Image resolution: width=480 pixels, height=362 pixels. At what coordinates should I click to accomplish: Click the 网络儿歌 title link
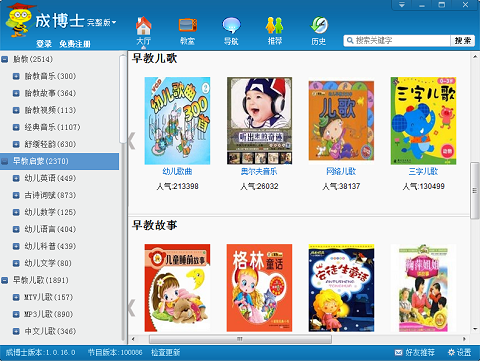[x=341, y=172]
